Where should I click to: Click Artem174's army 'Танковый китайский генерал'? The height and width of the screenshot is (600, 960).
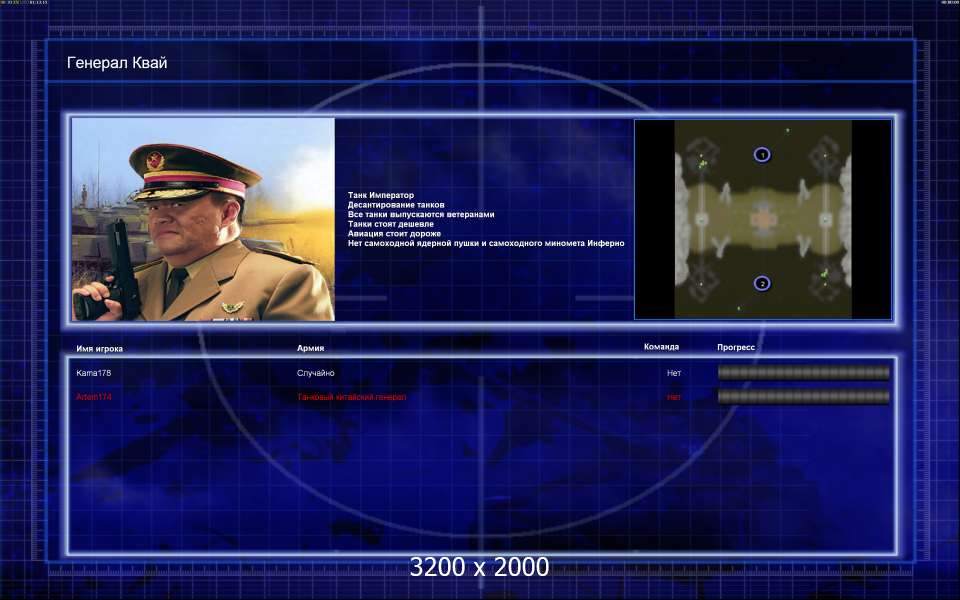pyautogui.click(x=352, y=397)
